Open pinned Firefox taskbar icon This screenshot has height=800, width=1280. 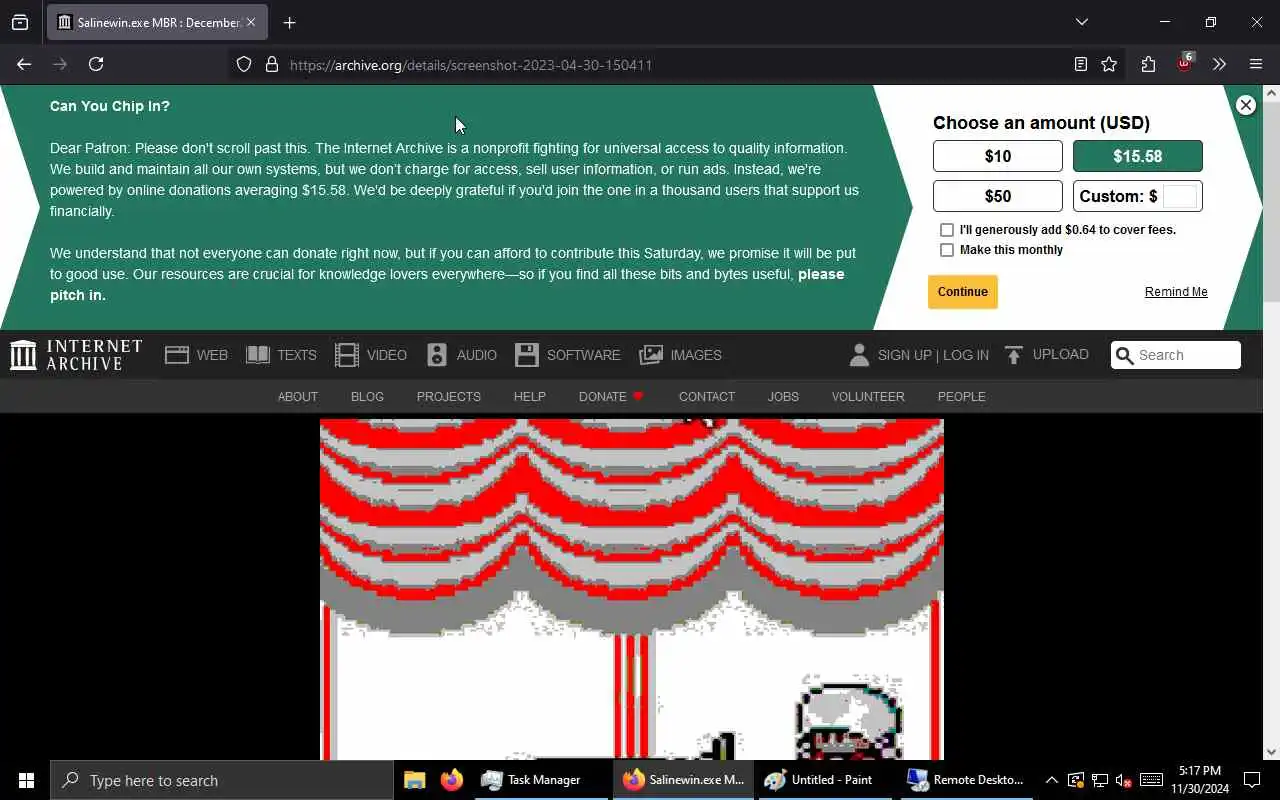pyautogui.click(x=452, y=780)
